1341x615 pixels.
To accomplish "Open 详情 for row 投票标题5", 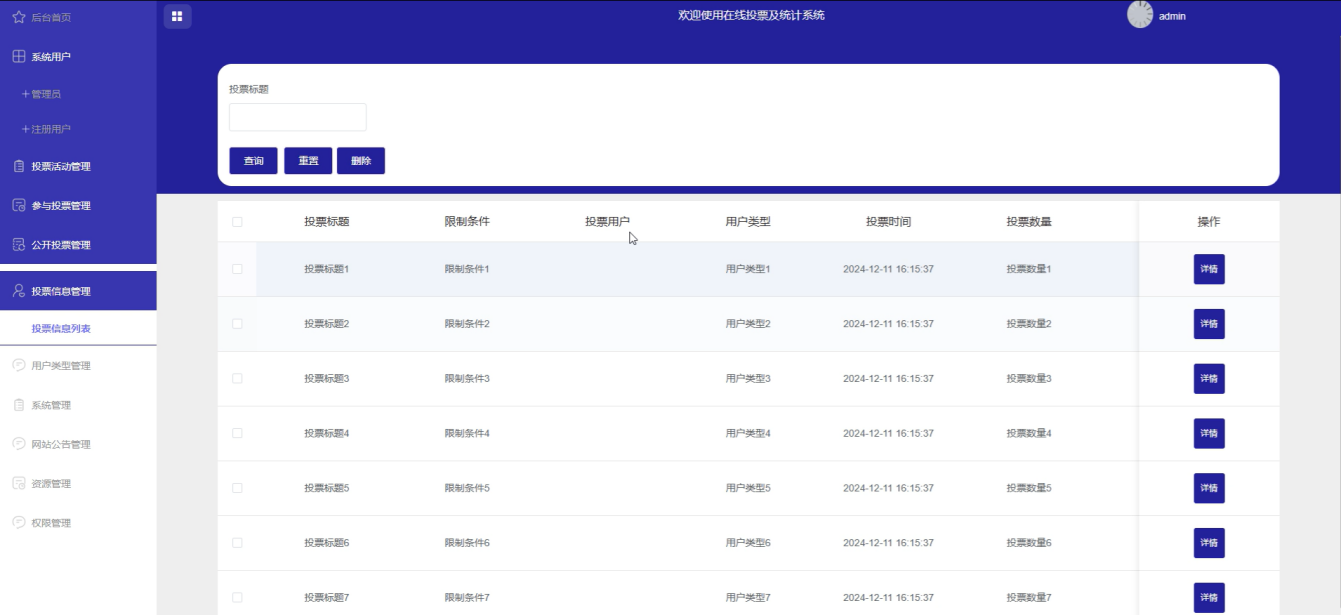I will tap(1209, 488).
